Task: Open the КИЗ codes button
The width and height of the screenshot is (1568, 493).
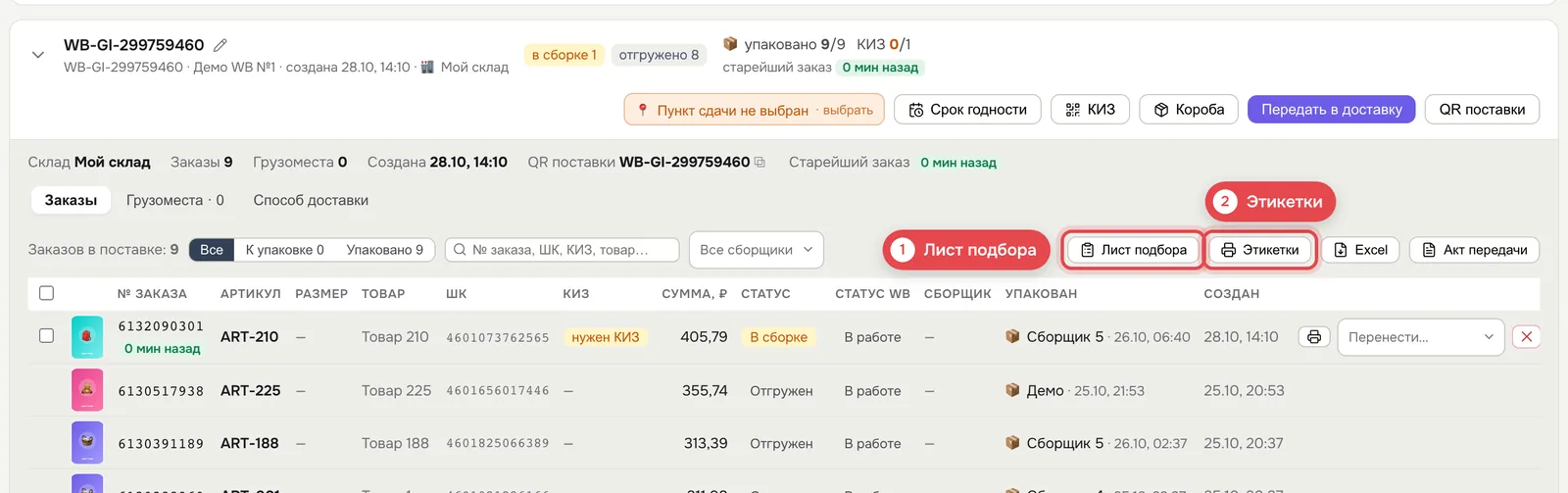Action: coord(1090,110)
